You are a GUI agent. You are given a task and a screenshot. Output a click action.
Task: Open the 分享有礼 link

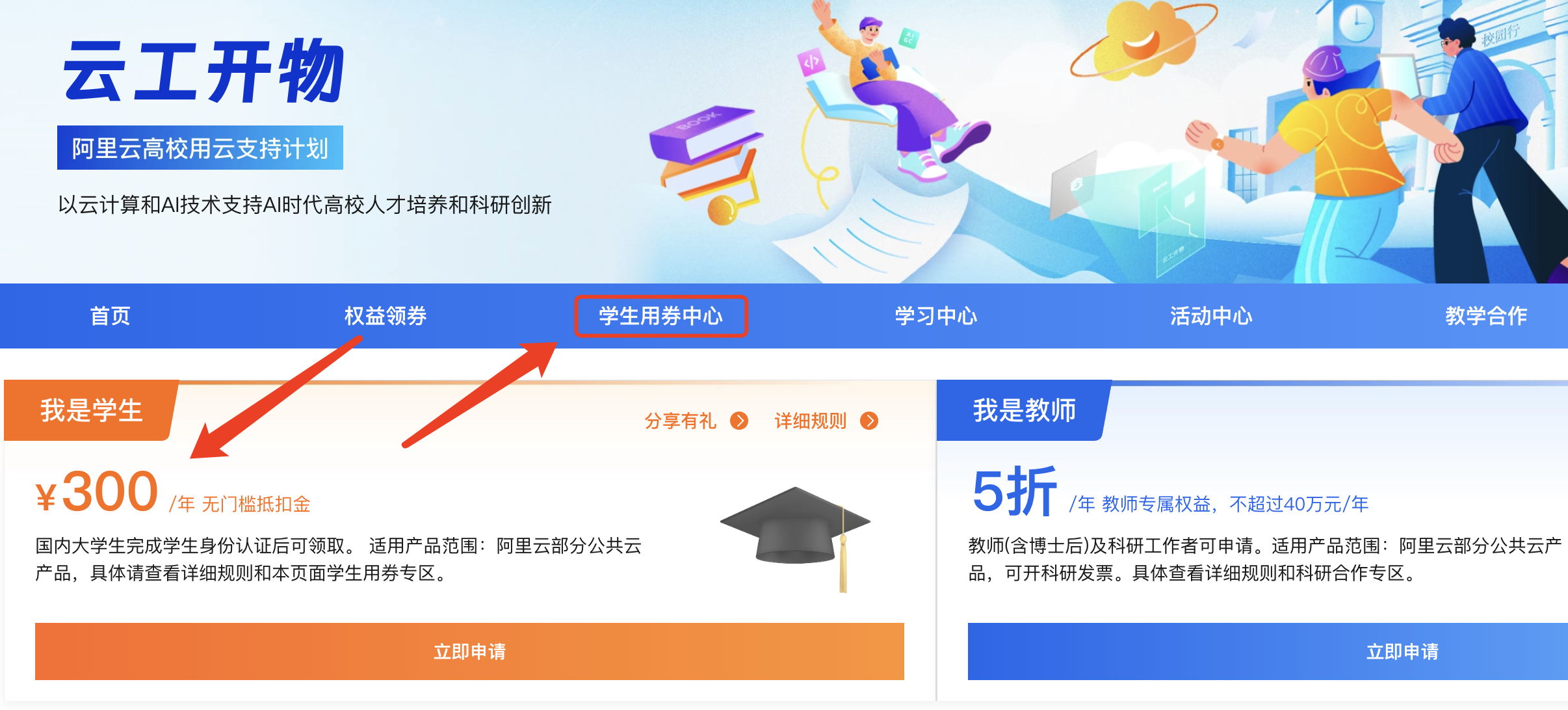[x=681, y=421]
